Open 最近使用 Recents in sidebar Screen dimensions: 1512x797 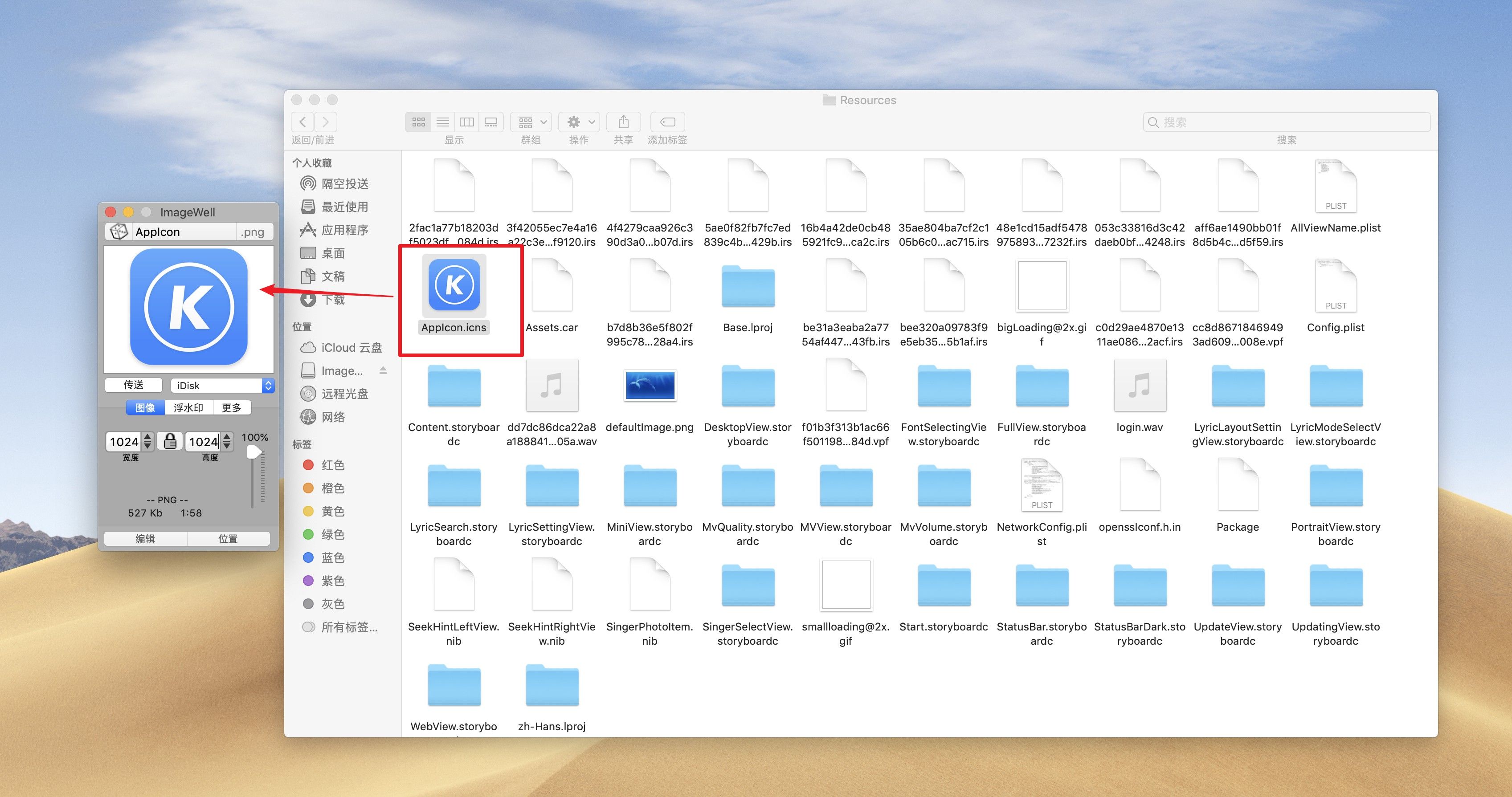[x=334, y=207]
